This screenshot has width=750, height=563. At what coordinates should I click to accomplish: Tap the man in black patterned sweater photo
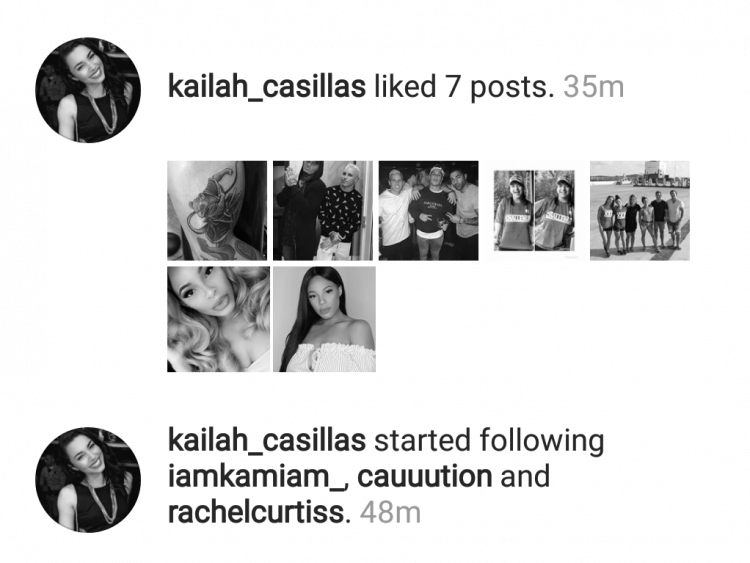(323, 210)
